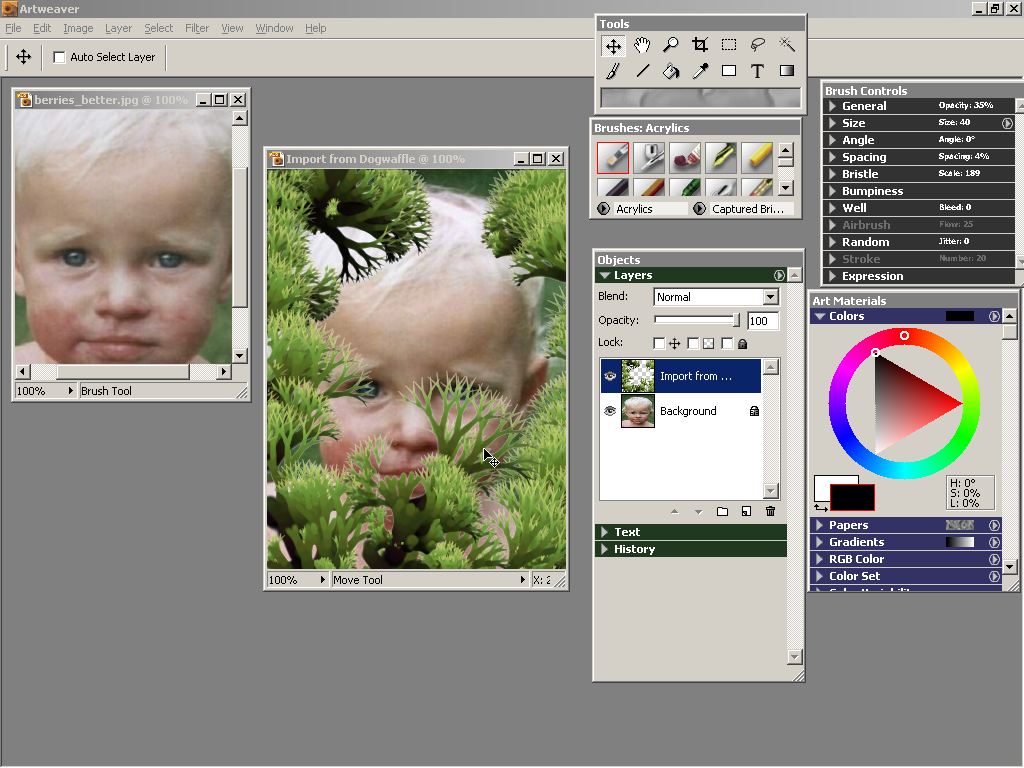Expand the History section in Objects panel
1024x768 pixels.
[x=634, y=549]
